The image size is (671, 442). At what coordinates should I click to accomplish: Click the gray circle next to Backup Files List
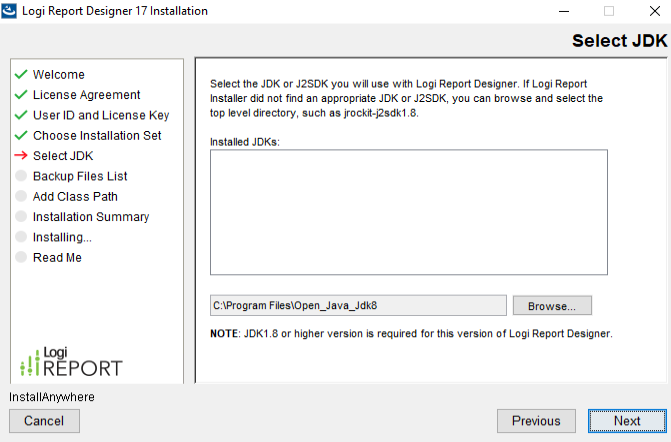click(x=20, y=176)
